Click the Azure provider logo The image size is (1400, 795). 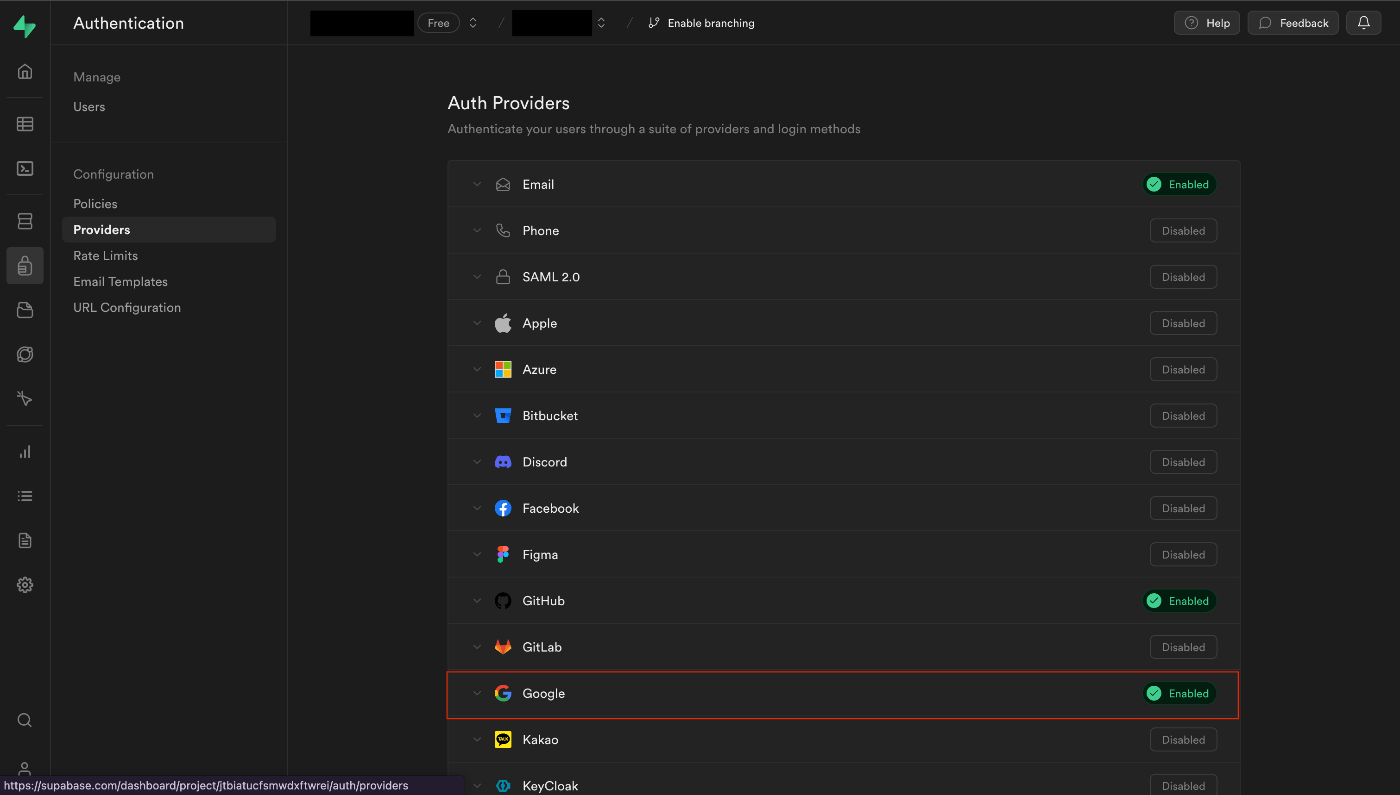click(503, 369)
